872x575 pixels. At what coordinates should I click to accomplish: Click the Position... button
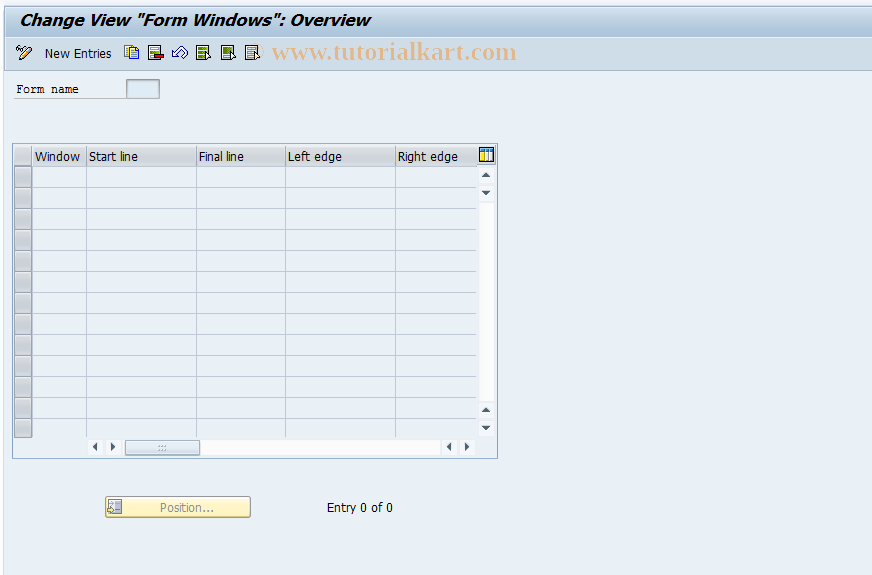pyautogui.click(x=178, y=507)
